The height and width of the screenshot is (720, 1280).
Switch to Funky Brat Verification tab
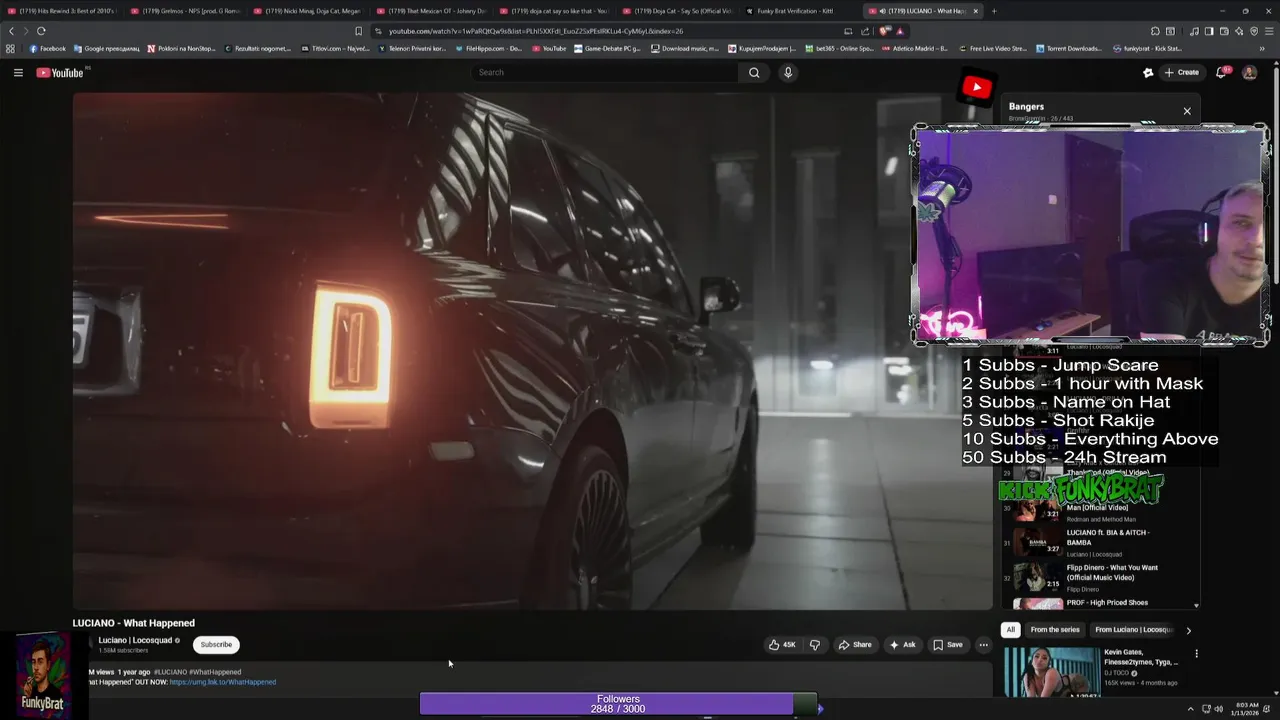[797, 11]
